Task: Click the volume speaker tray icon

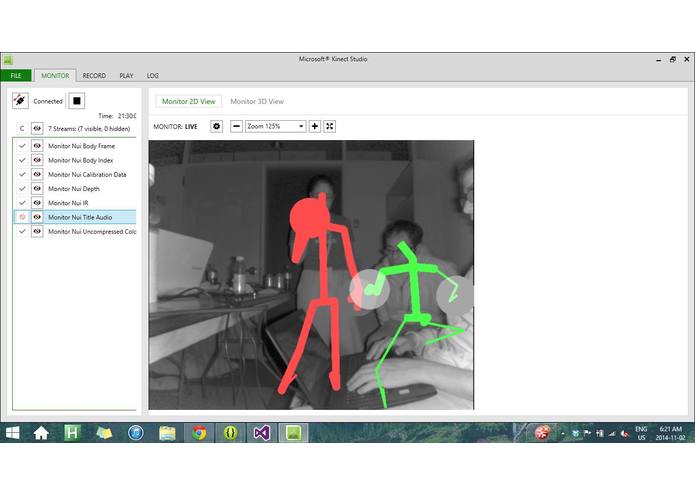Action: [x=624, y=434]
